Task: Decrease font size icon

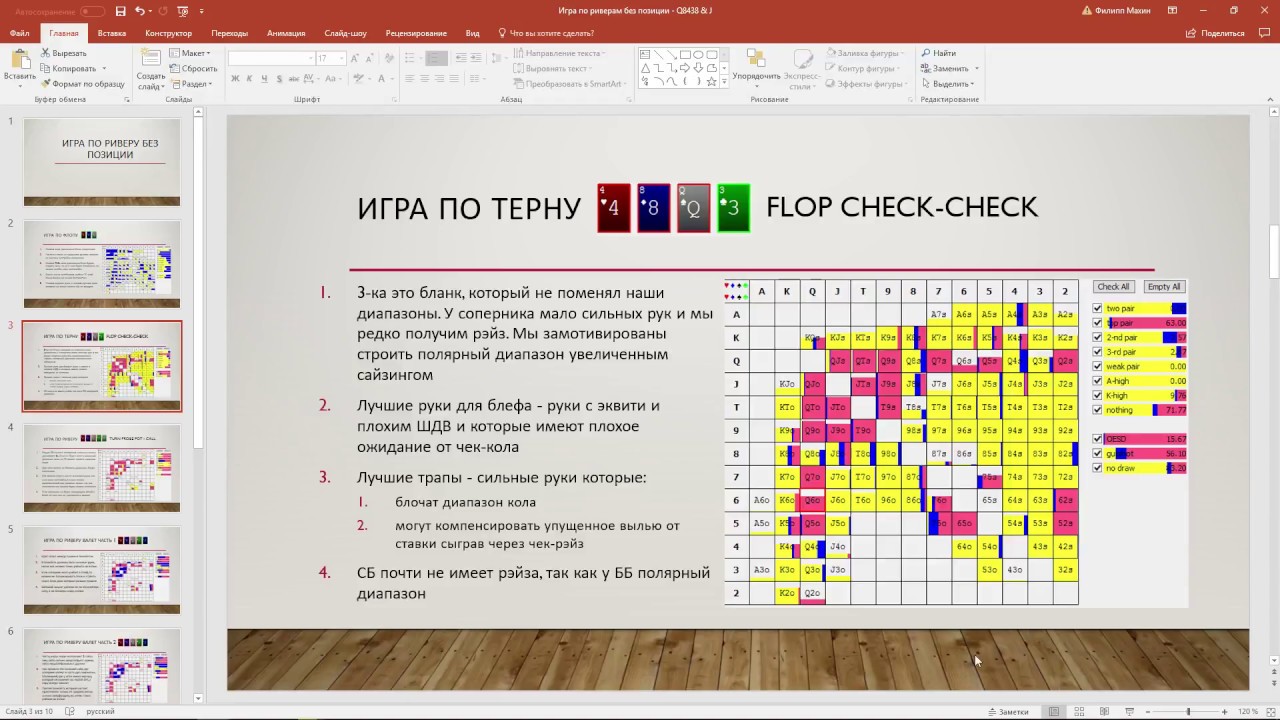Action: tap(368, 58)
